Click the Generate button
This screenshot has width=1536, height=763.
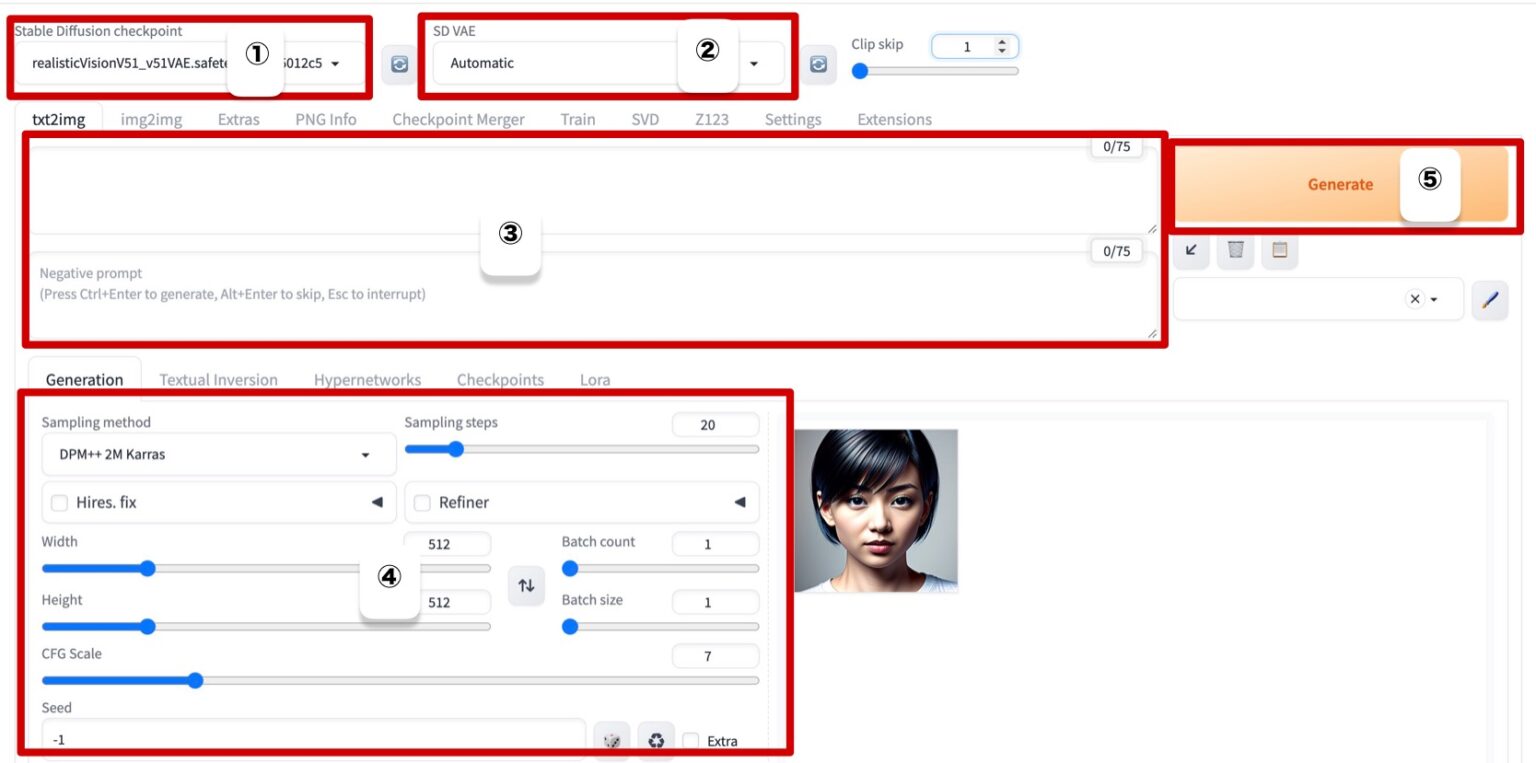1339,184
